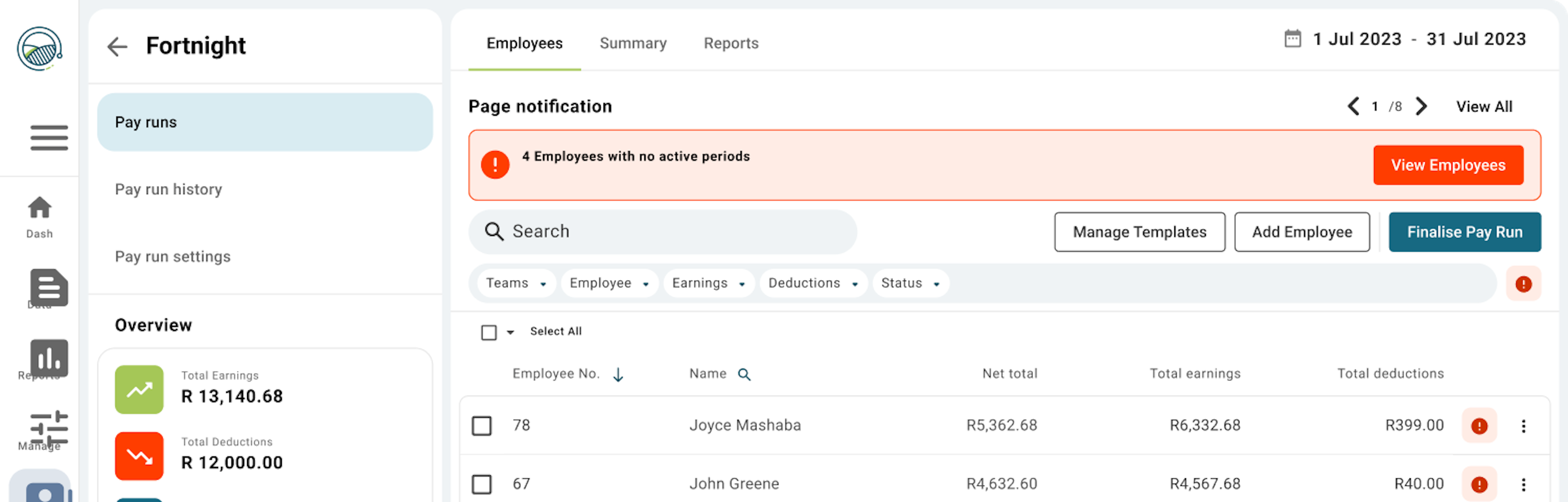Click the Total earnings column header

pyautogui.click(x=1195, y=373)
